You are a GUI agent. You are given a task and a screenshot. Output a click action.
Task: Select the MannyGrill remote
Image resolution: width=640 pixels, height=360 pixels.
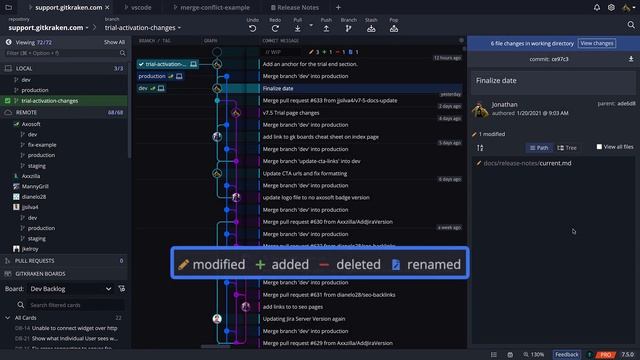pos(35,187)
